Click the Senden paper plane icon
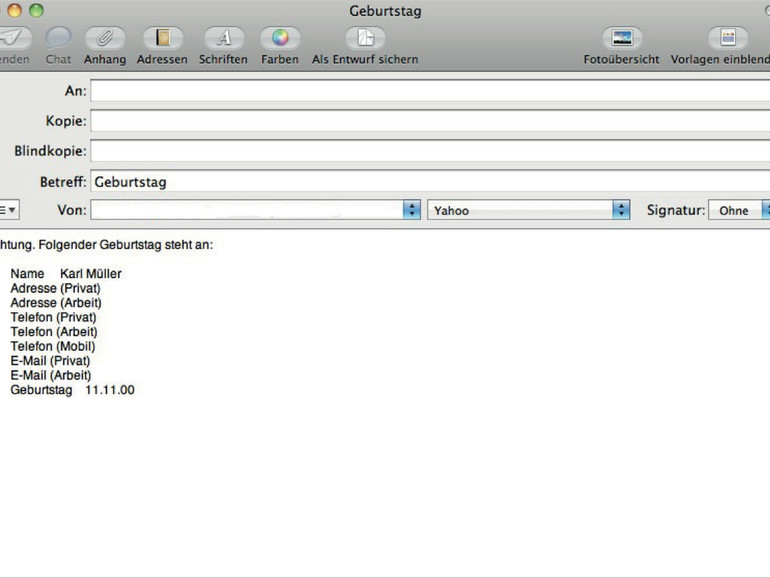The image size is (770, 578). pyautogui.click(x=14, y=38)
